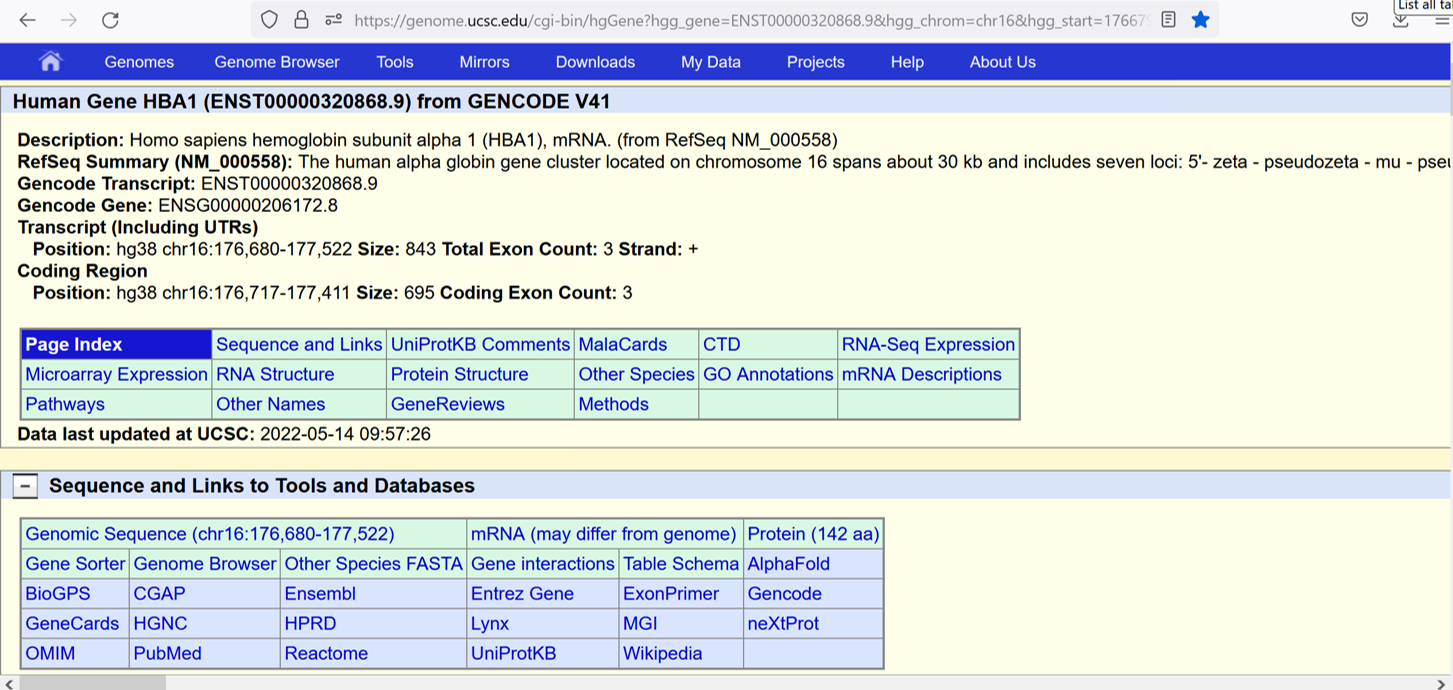Open the BioGPS link
This screenshot has width=1453, height=690.
58,594
